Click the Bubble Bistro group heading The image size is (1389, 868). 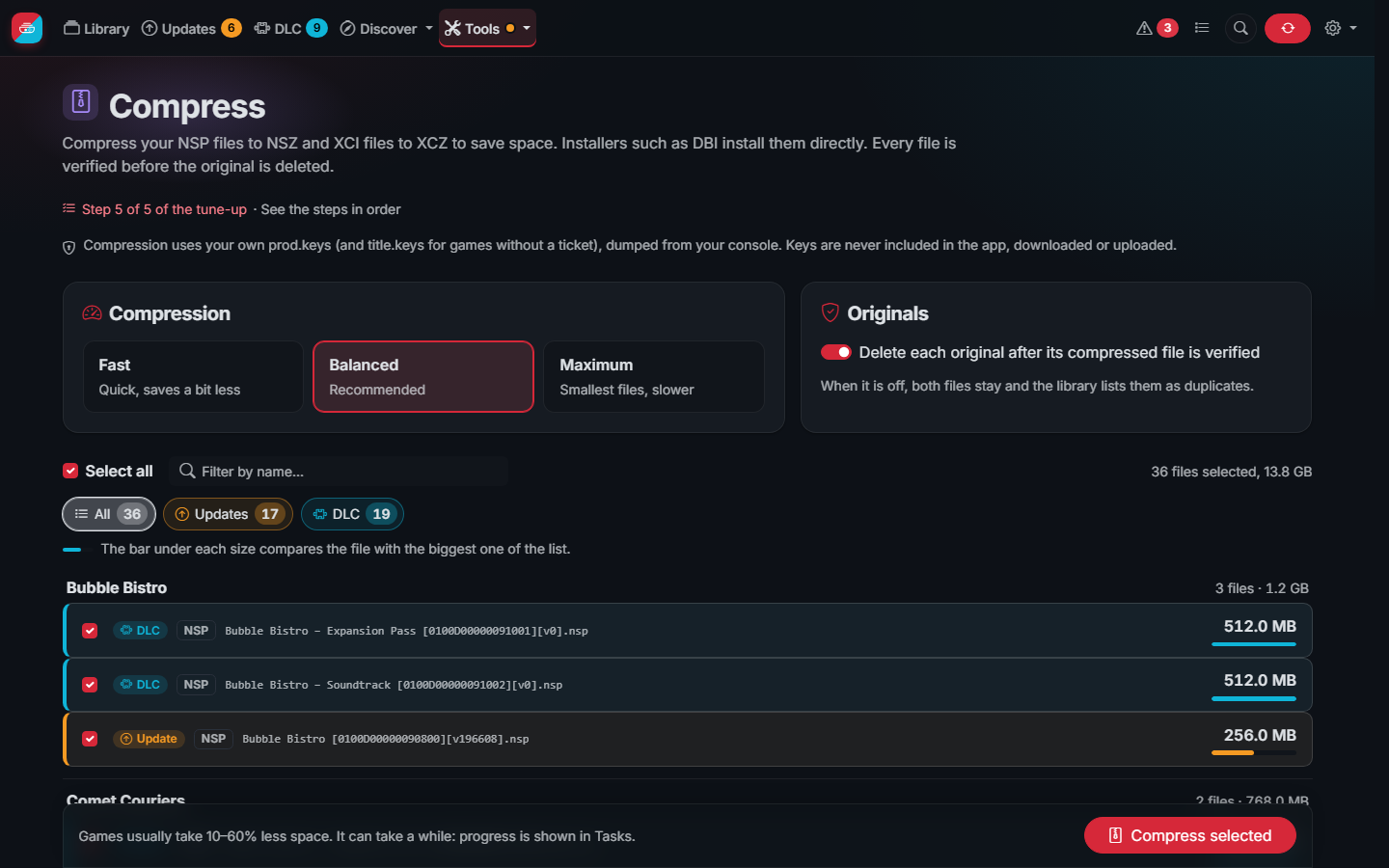click(x=117, y=587)
